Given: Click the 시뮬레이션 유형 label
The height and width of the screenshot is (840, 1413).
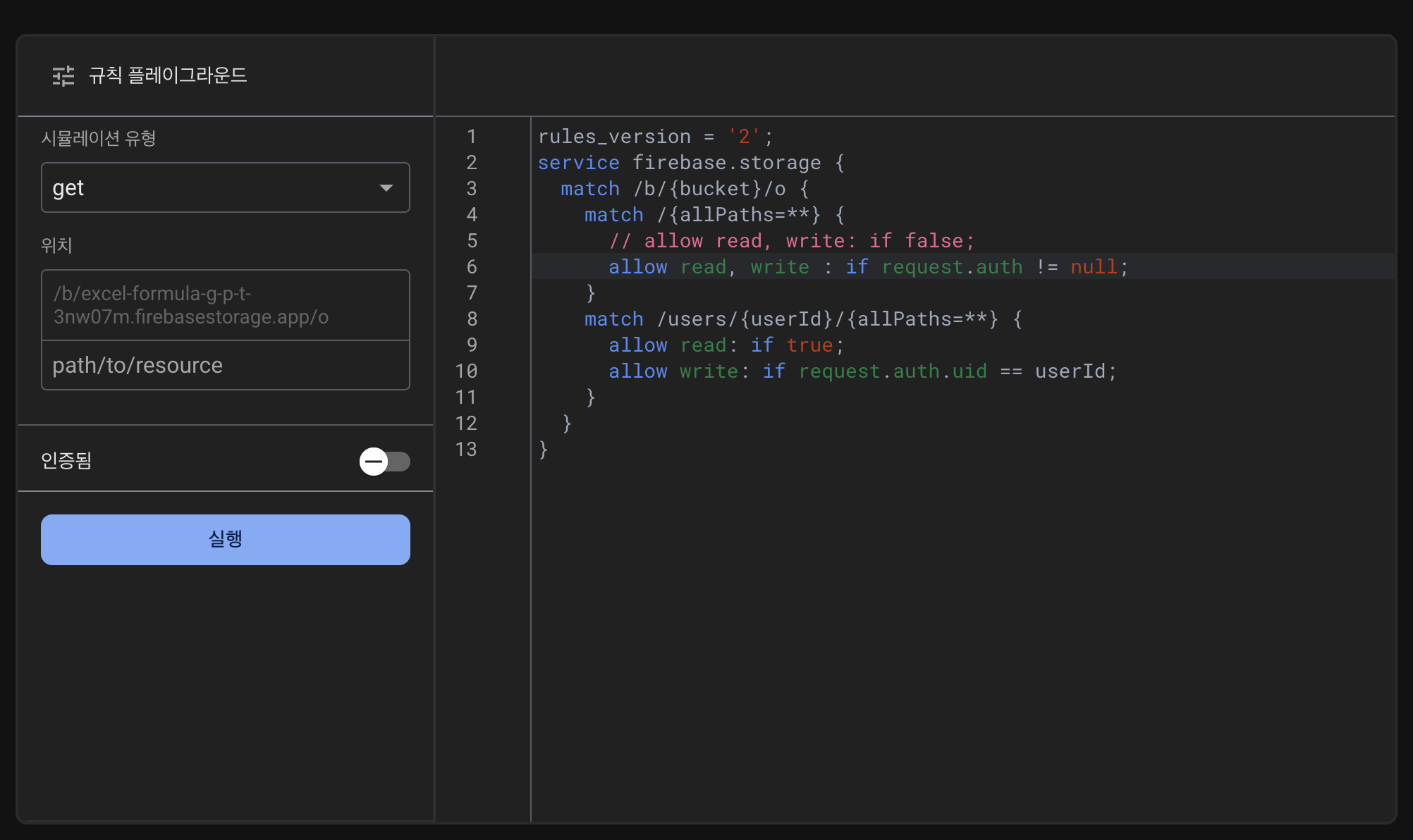Looking at the screenshot, I should coord(99,138).
